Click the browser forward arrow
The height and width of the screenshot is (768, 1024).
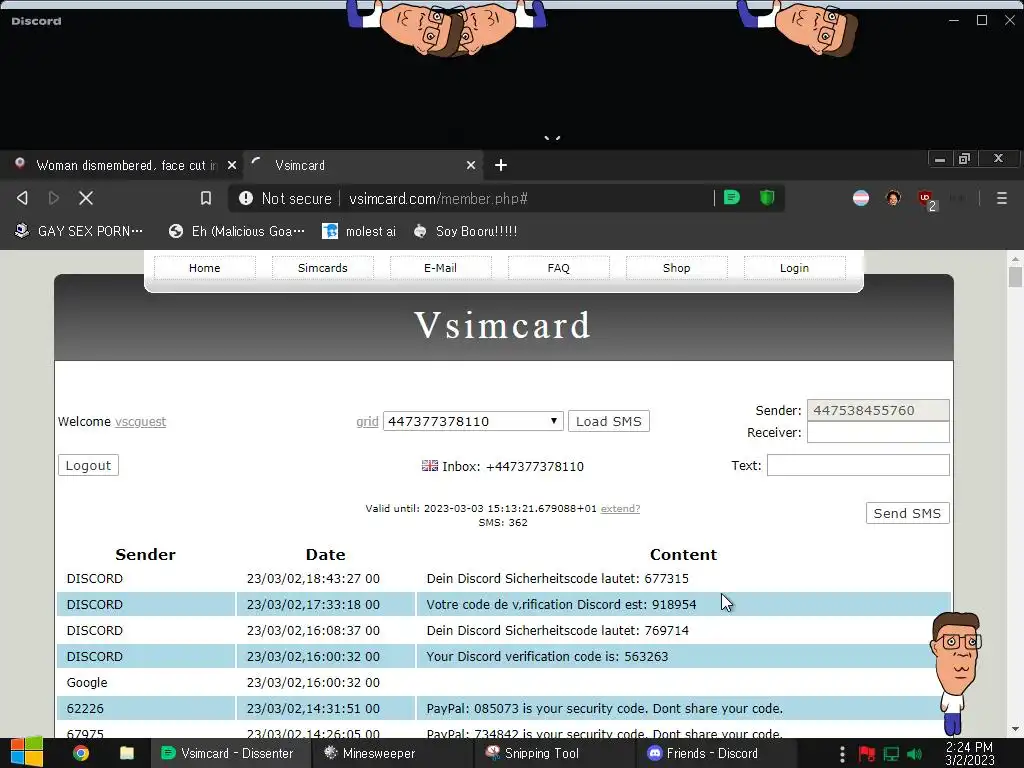coord(54,198)
